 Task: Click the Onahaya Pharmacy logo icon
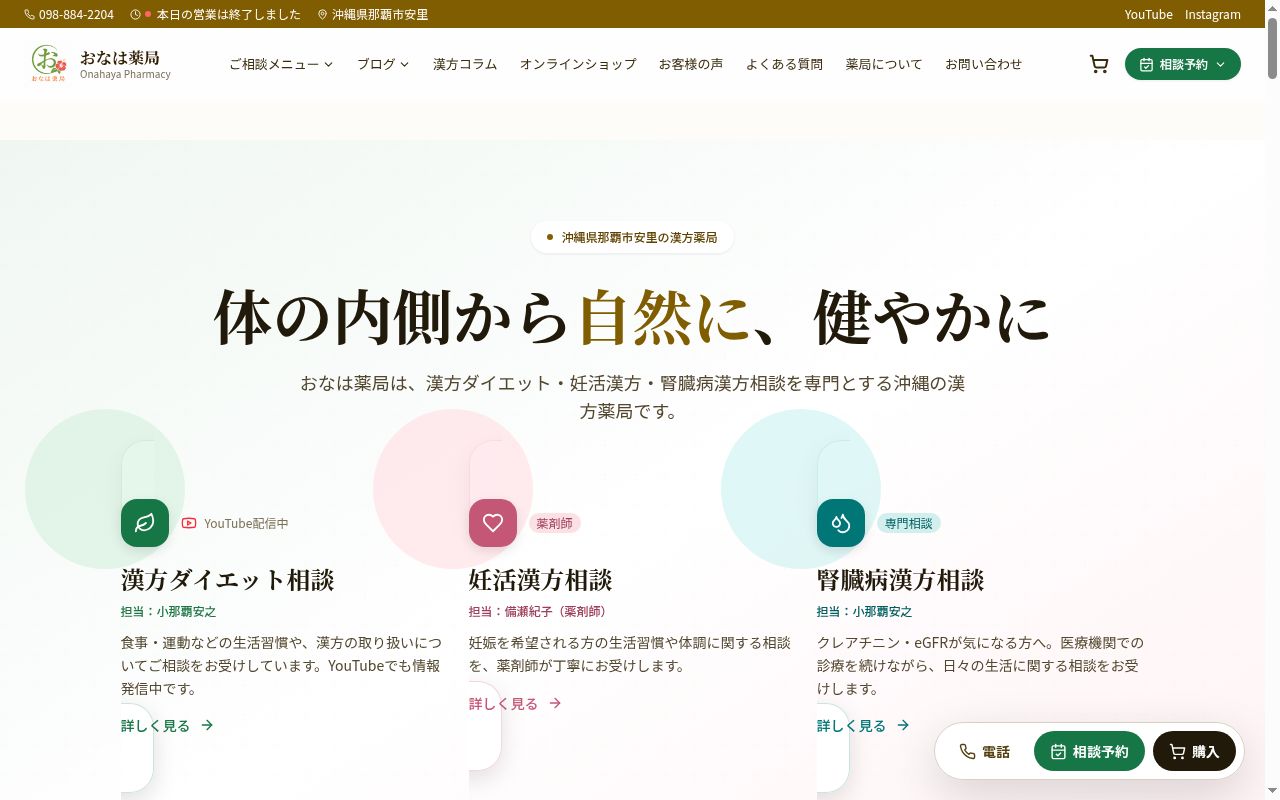tap(49, 64)
